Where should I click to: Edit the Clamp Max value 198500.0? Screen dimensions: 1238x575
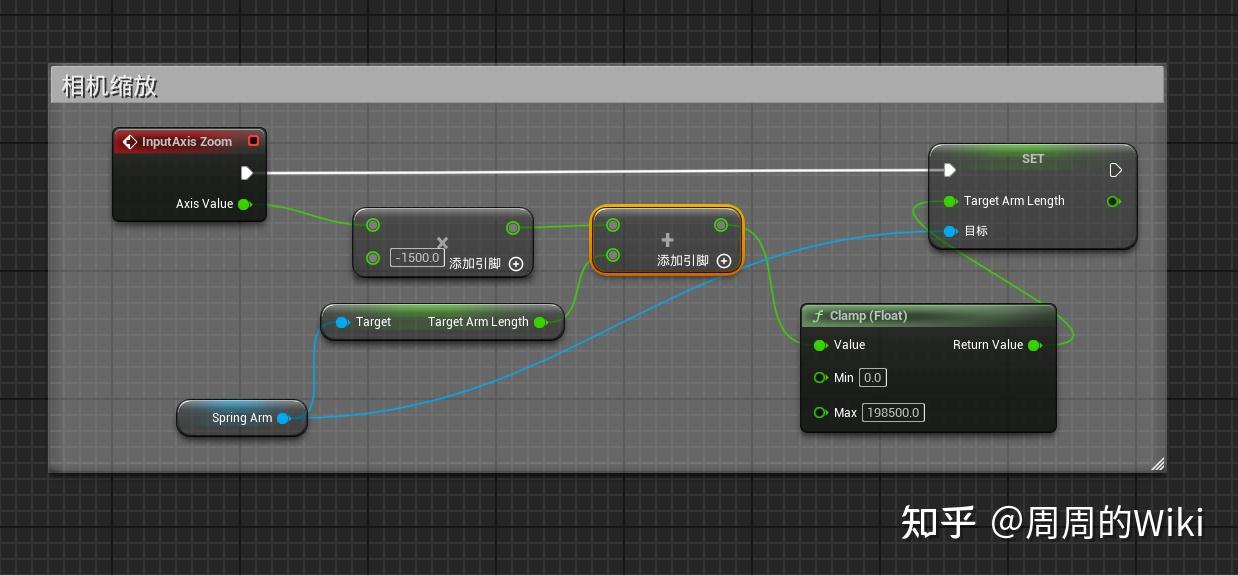tap(894, 413)
